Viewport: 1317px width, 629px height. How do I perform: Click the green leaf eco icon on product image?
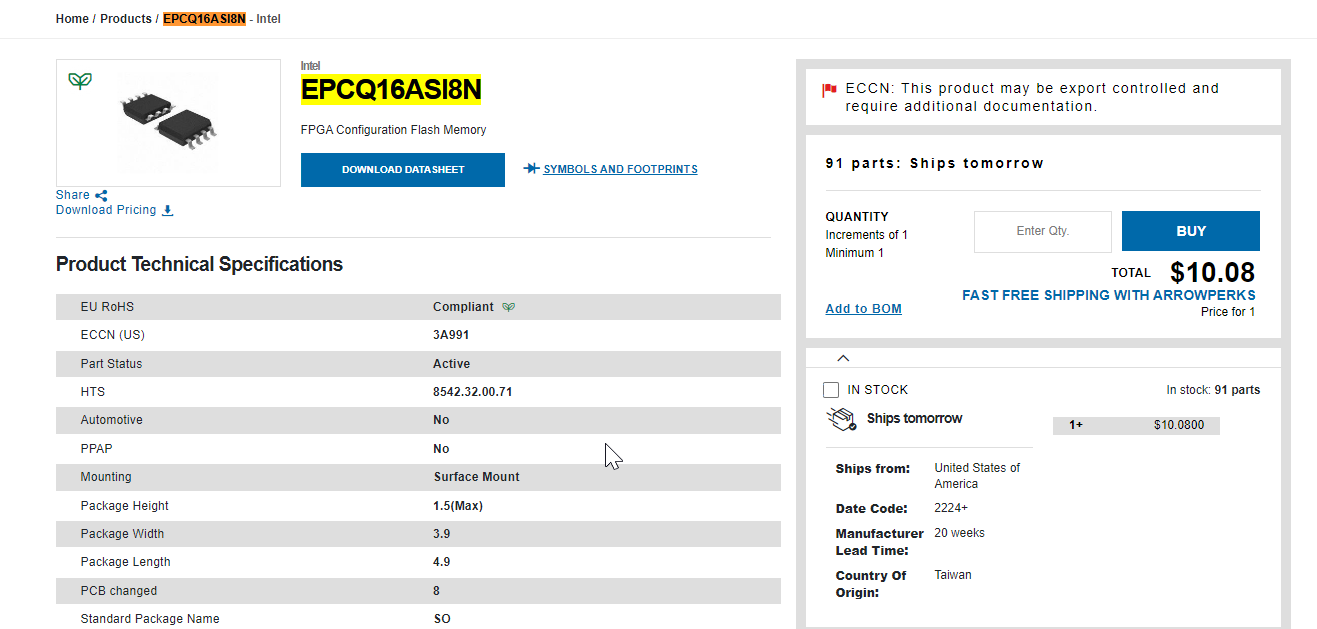click(80, 81)
